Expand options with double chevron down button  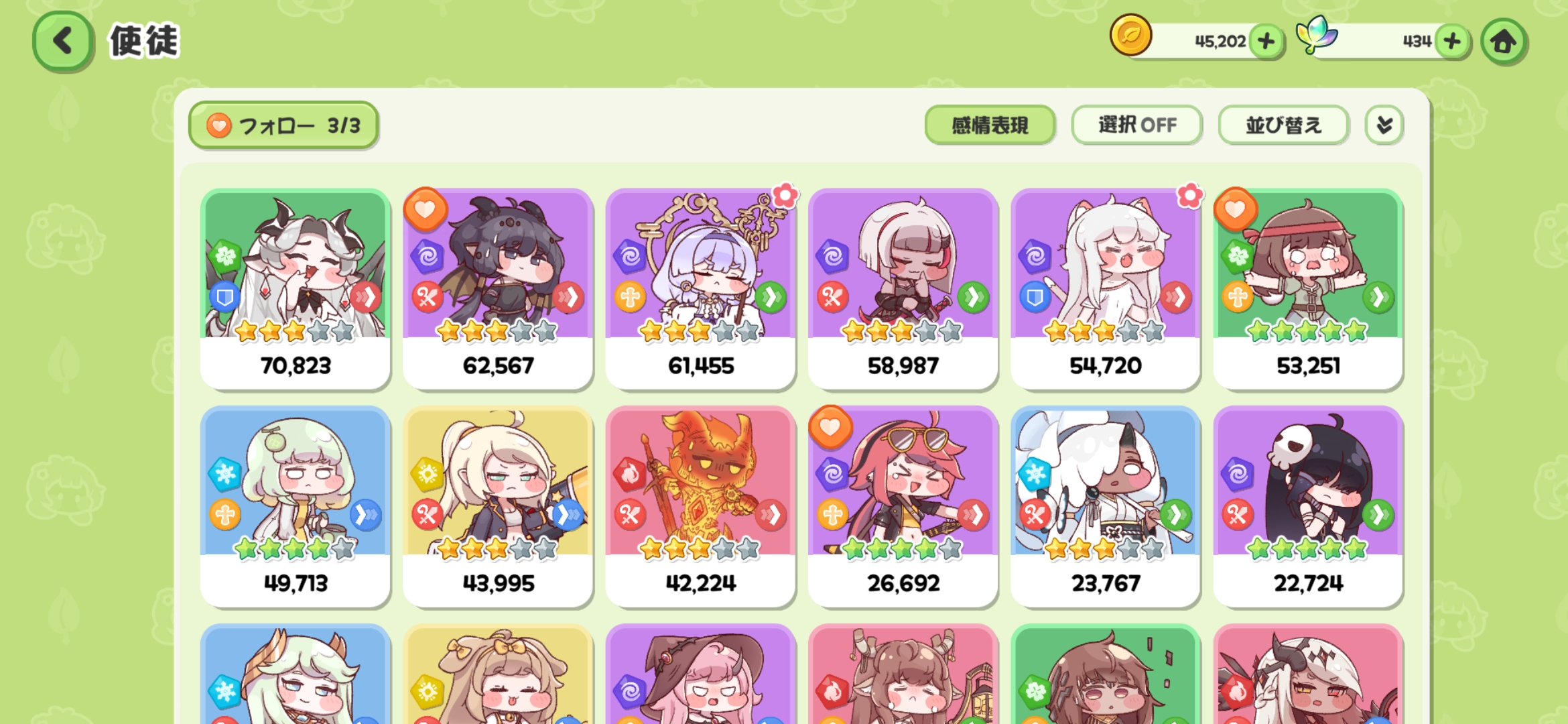click(x=1384, y=125)
